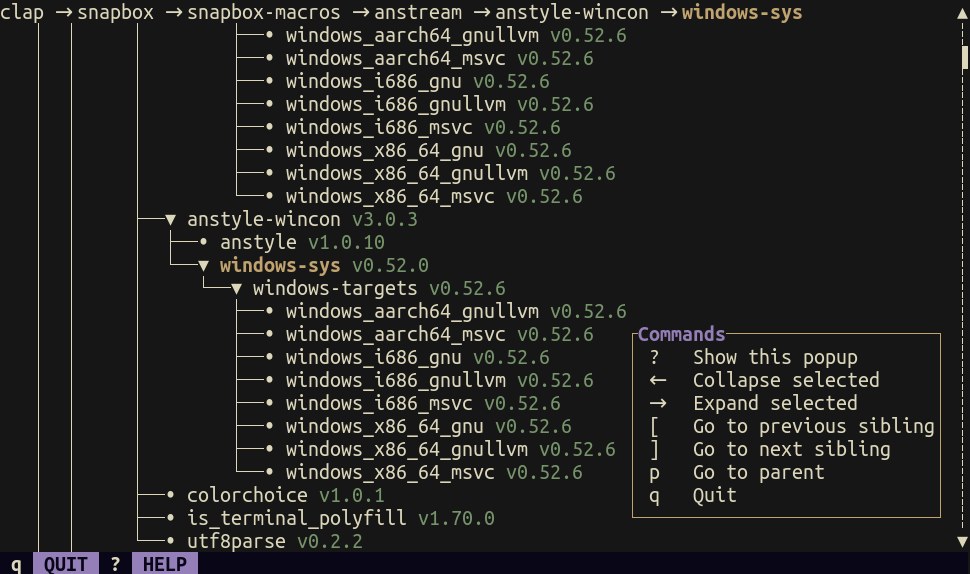Collapse the anstyle-wincon tree node triangle
Image resolution: width=970 pixels, height=574 pixels.
pyautogui.click(x=170, y=220)
